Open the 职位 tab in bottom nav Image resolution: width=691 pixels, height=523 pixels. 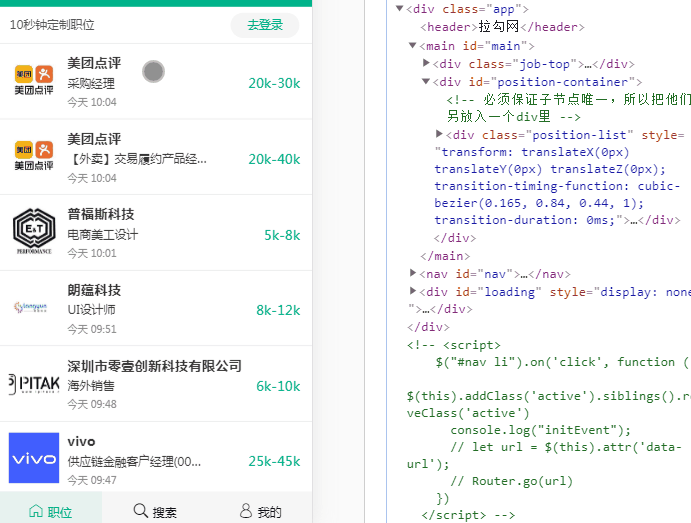coord(51,510)
